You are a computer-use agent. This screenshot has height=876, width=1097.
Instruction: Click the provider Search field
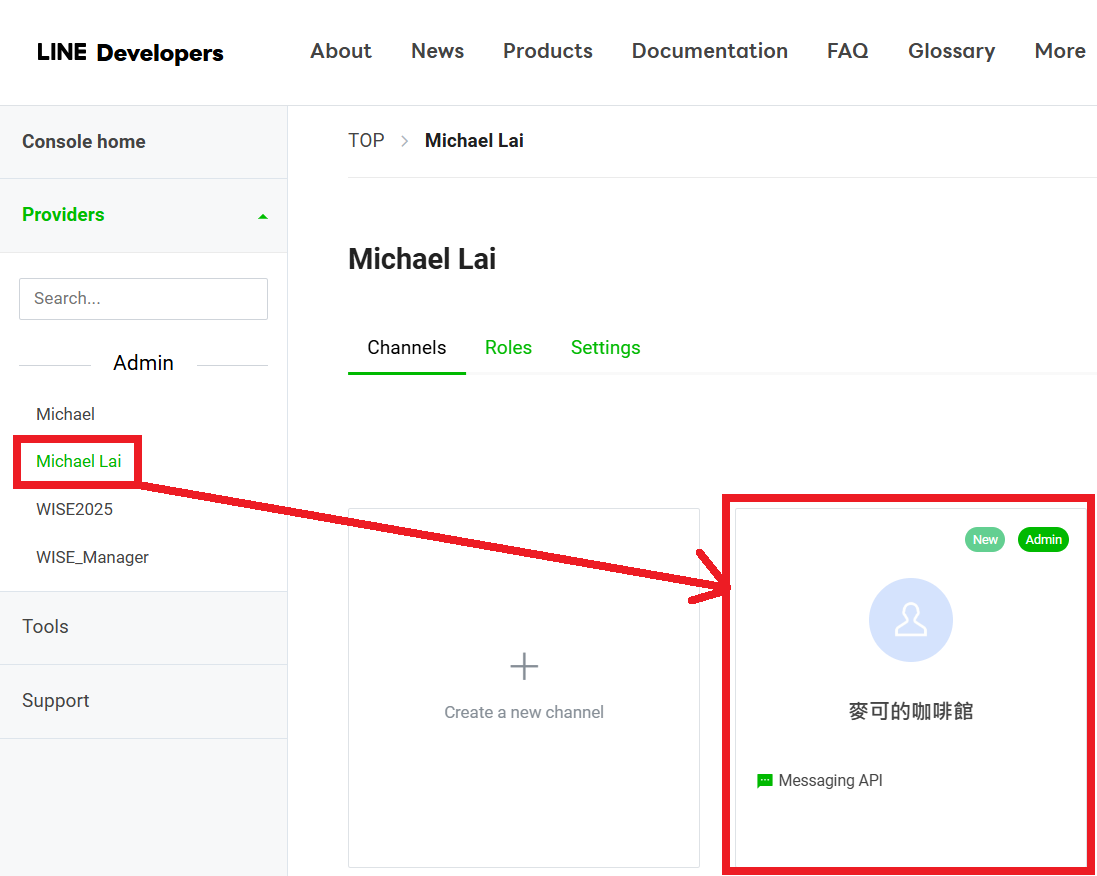143,299
